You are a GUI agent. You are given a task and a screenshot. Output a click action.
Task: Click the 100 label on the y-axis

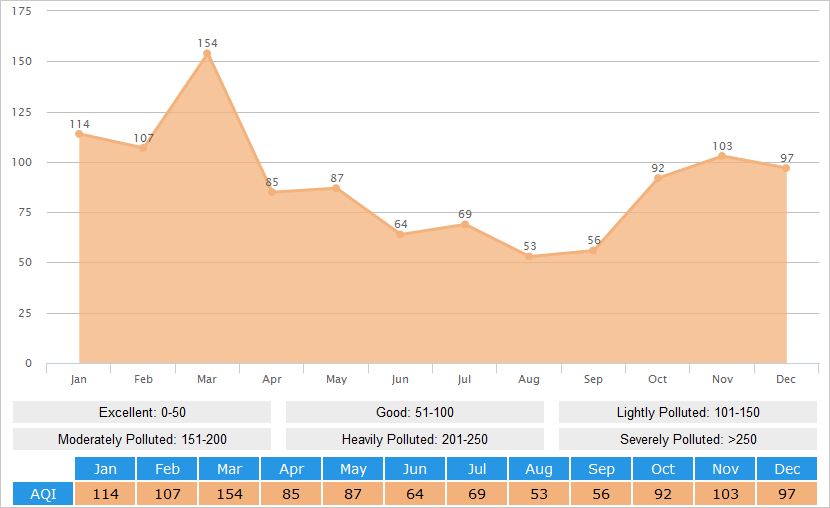pyautogui.click(x=22, y=162)
